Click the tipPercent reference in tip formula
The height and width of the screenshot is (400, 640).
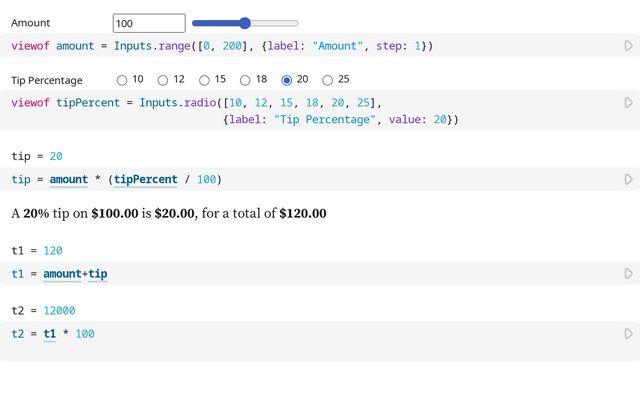(145, 180)
